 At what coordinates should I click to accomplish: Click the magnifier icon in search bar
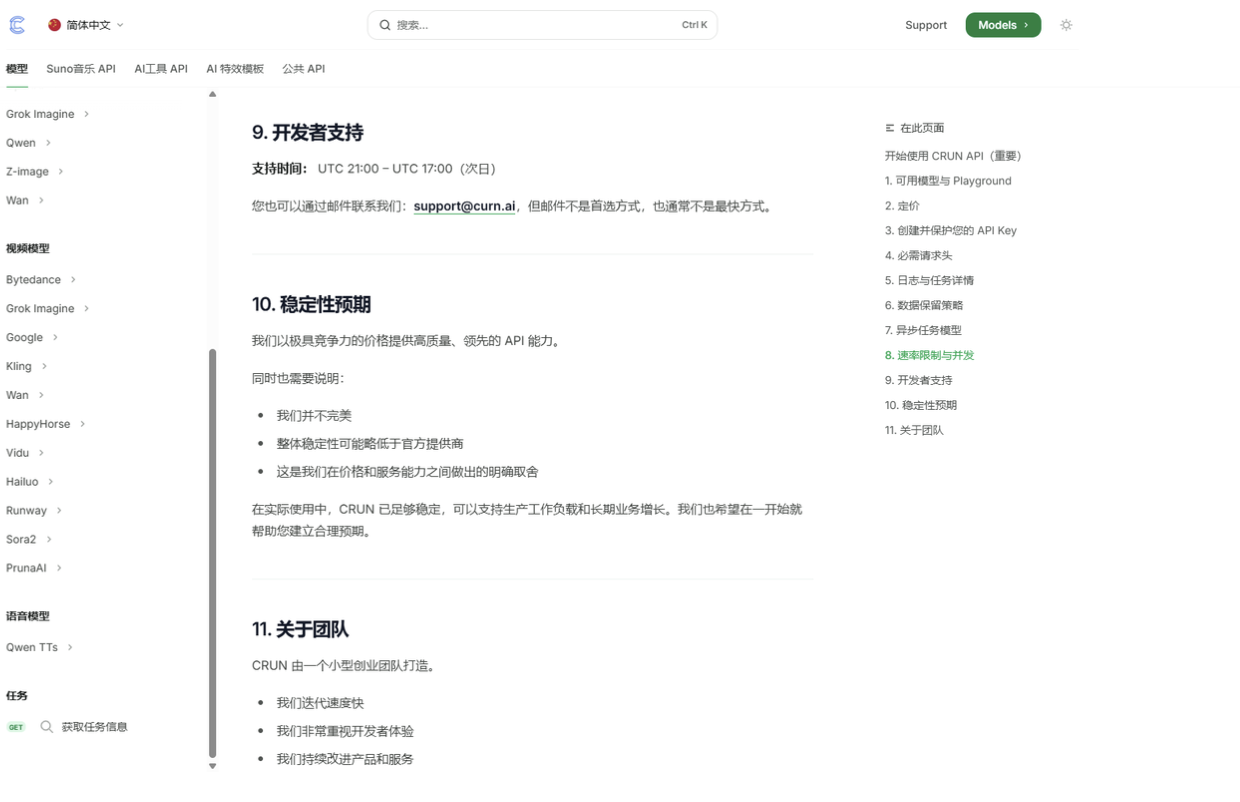[x=385, y=25]
